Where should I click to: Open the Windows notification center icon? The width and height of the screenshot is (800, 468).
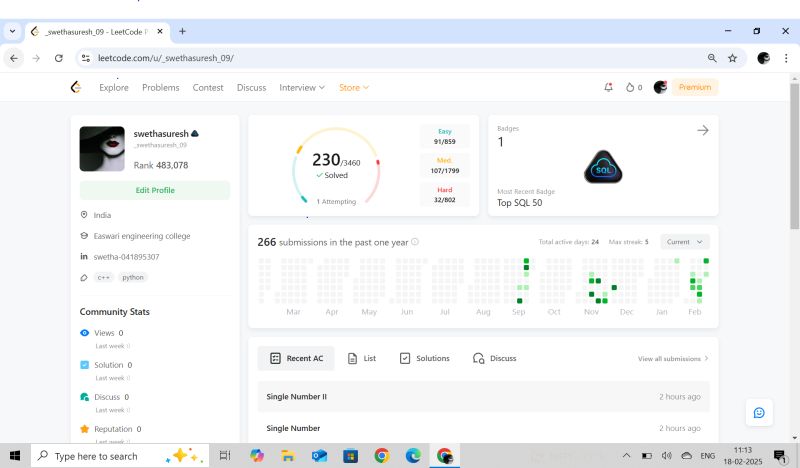coord(780,455)
